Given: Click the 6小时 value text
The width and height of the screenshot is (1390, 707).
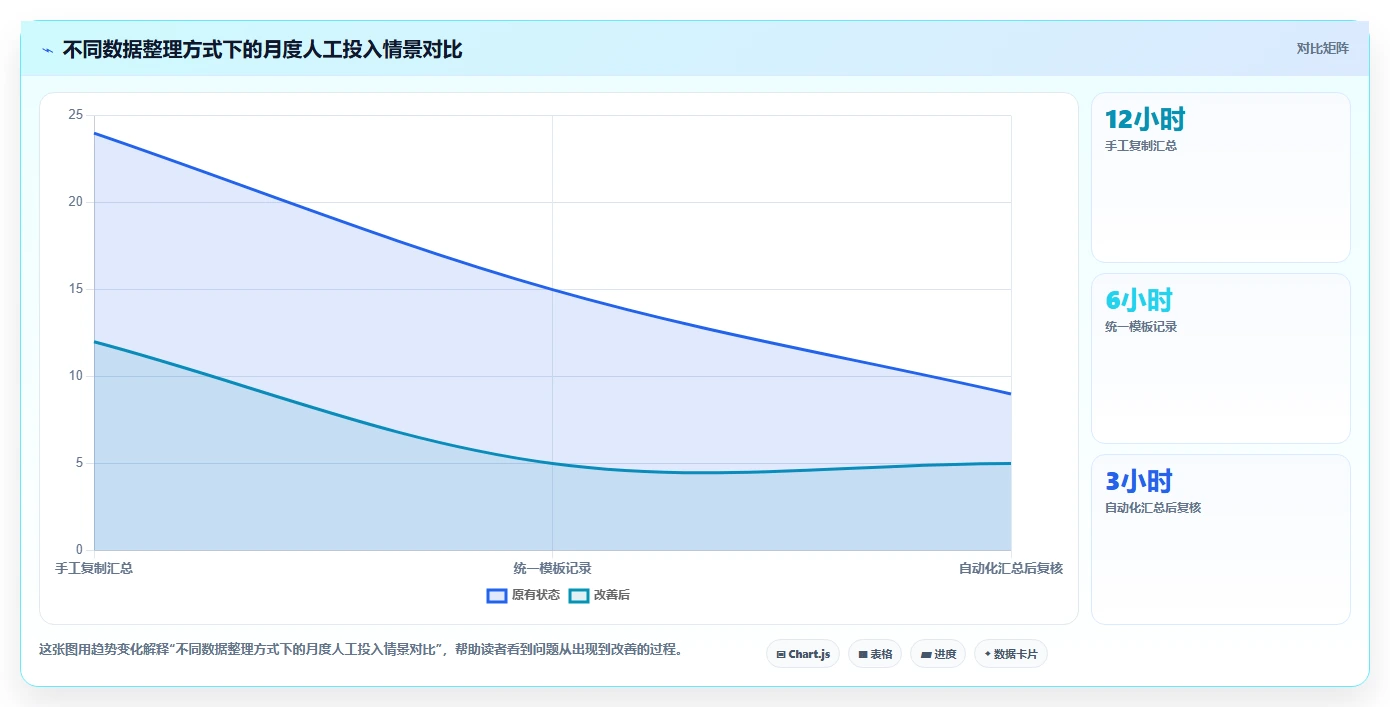Looking at the screenshot, I should click(x=1139, y=300).
